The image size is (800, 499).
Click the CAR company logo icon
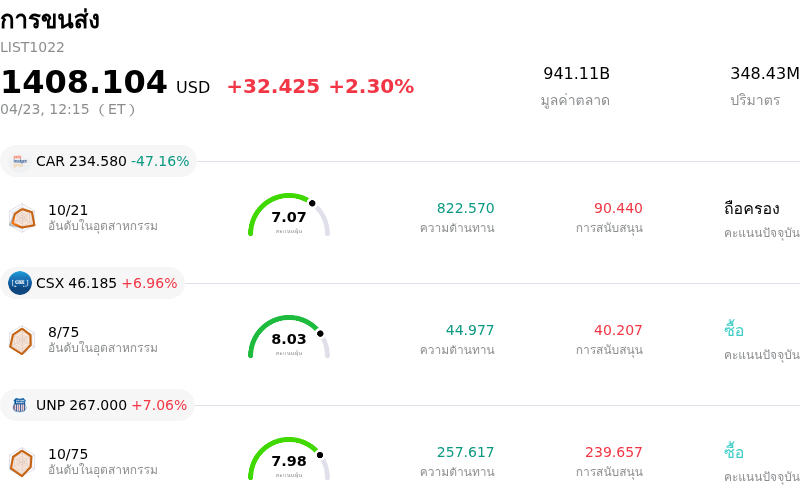20,161
